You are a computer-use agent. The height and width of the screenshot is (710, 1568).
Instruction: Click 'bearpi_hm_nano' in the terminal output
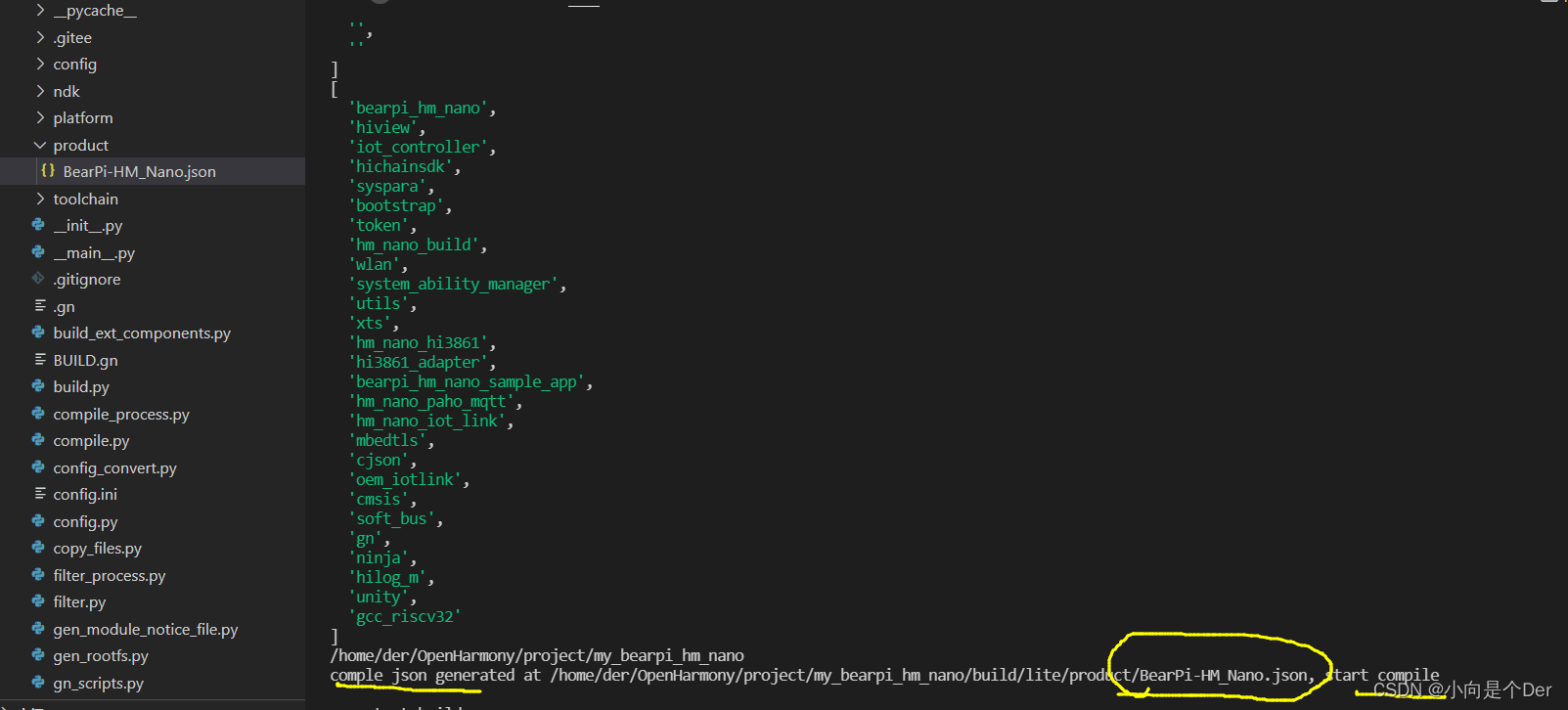[x=419, y=109]
